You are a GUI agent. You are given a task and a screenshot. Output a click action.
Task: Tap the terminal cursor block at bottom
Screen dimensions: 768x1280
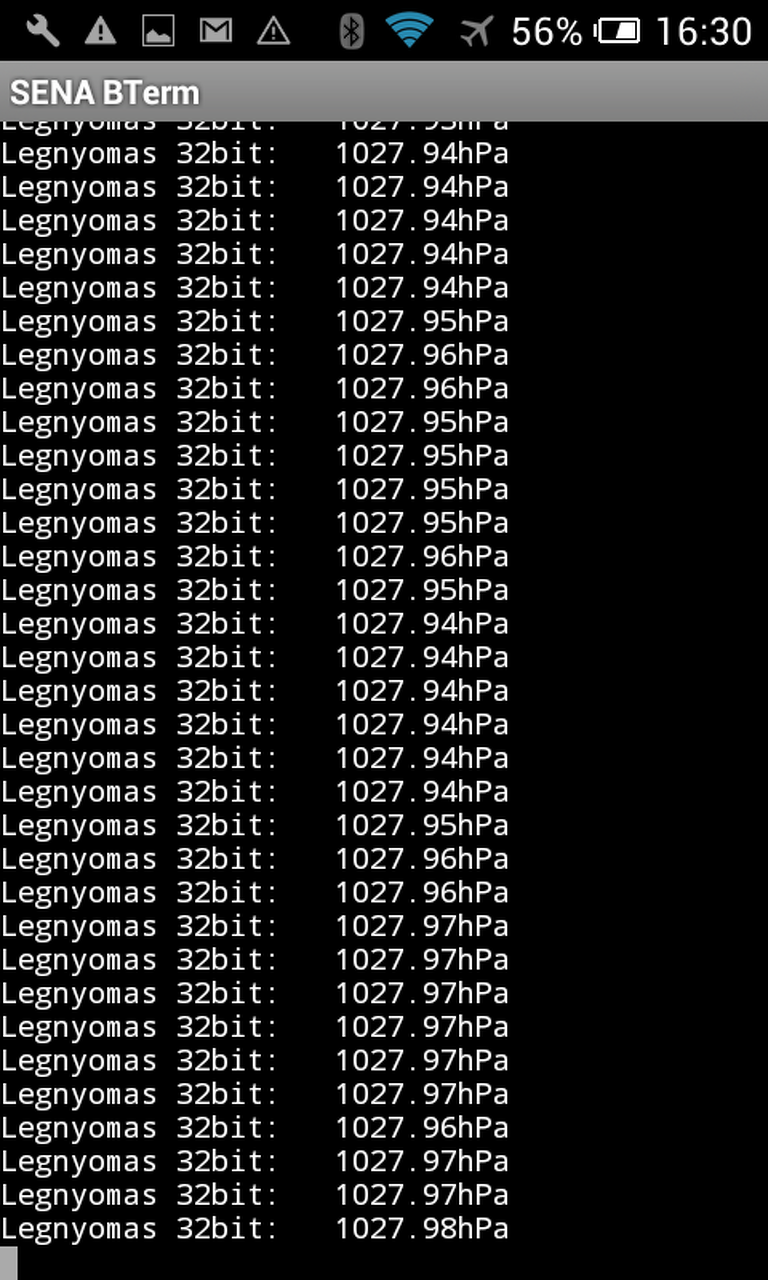coord(9,1263)
